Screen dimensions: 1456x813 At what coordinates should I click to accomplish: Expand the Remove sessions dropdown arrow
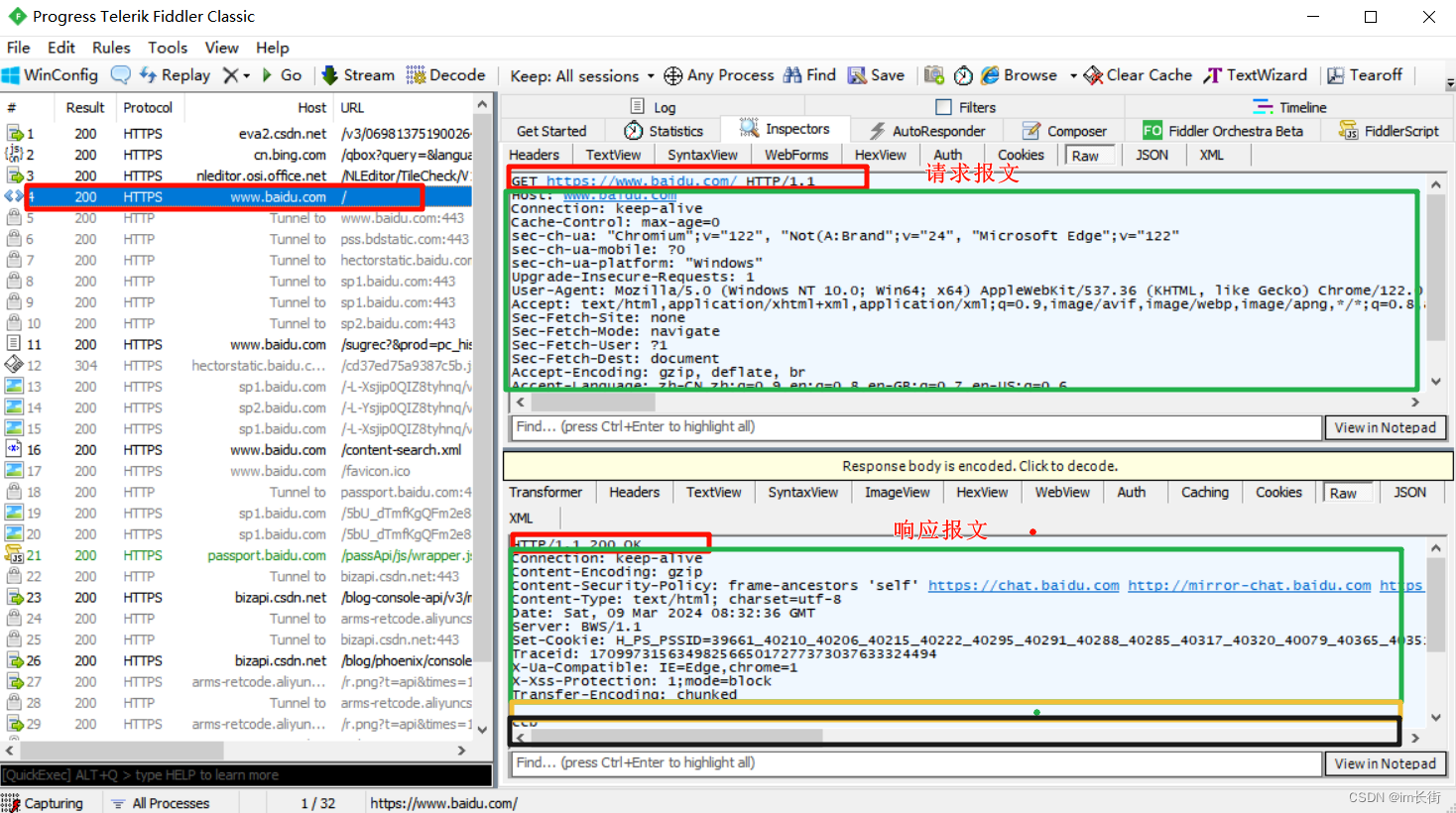click(246, 76)
